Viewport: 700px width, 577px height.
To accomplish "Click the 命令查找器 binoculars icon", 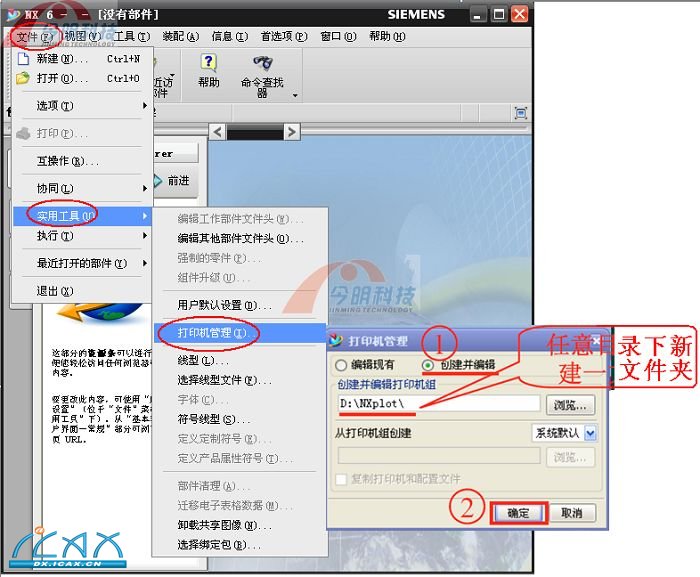I will point(262,63).
